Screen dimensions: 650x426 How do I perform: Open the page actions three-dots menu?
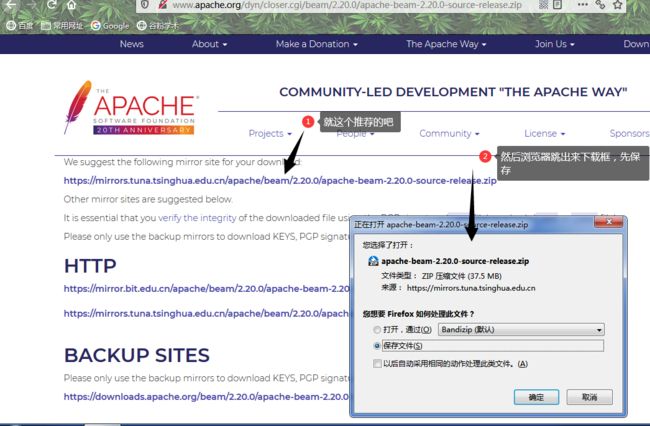tap(583, 5)
